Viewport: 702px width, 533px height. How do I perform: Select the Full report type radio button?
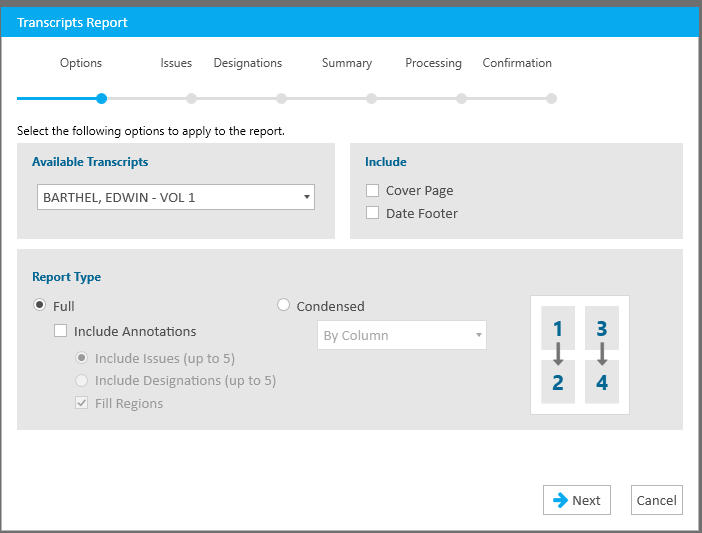[39, 305]
